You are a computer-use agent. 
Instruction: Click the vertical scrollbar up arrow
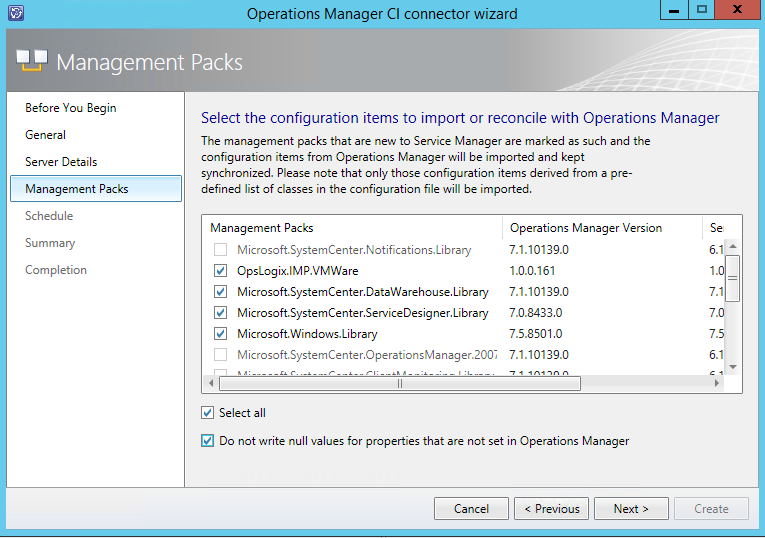point(732,247)
